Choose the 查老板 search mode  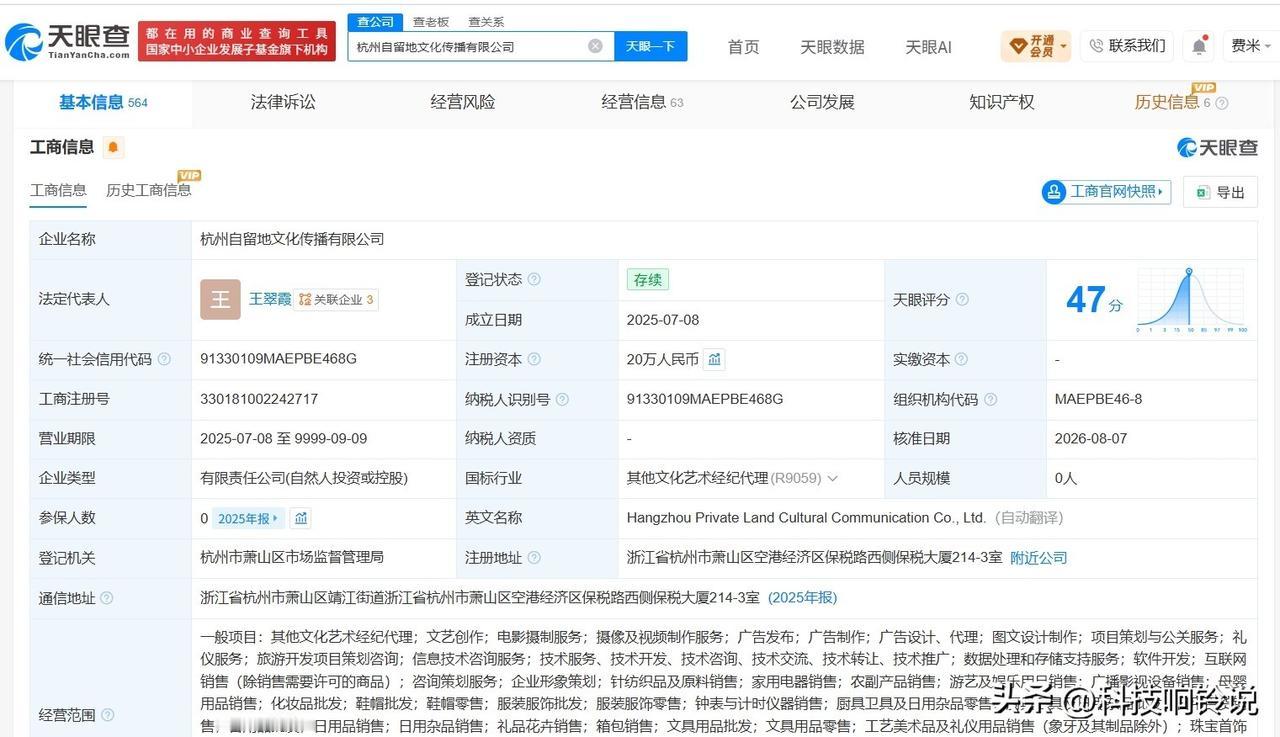[x=431, y=22]
